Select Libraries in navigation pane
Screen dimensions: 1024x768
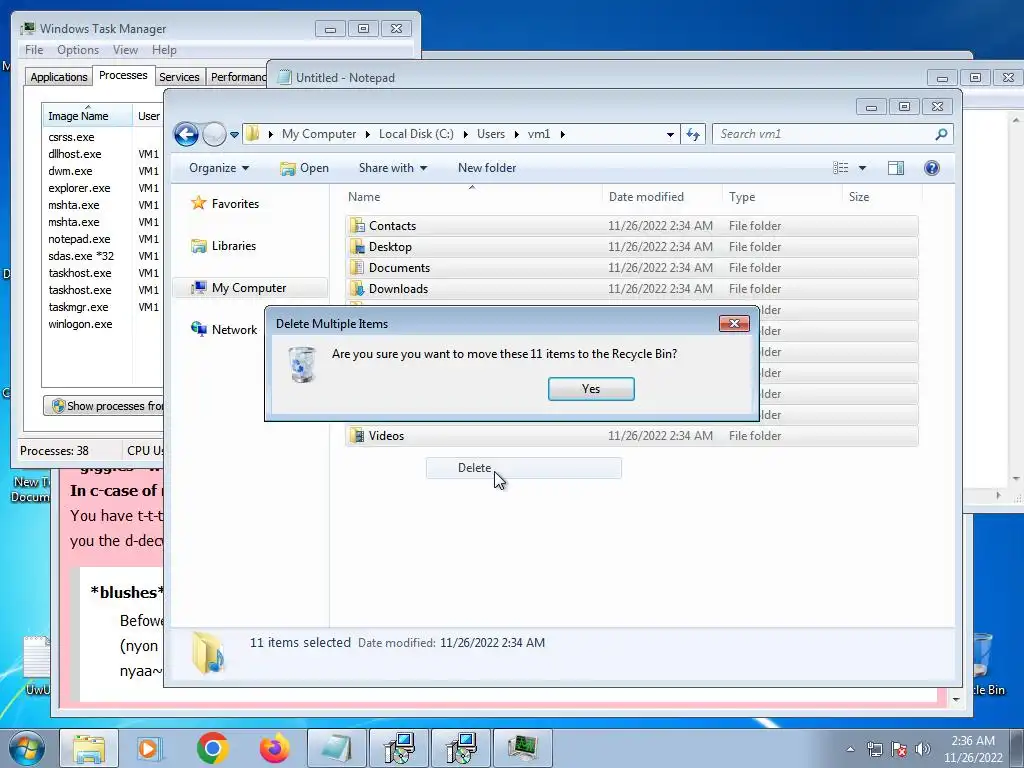point(223,246)
